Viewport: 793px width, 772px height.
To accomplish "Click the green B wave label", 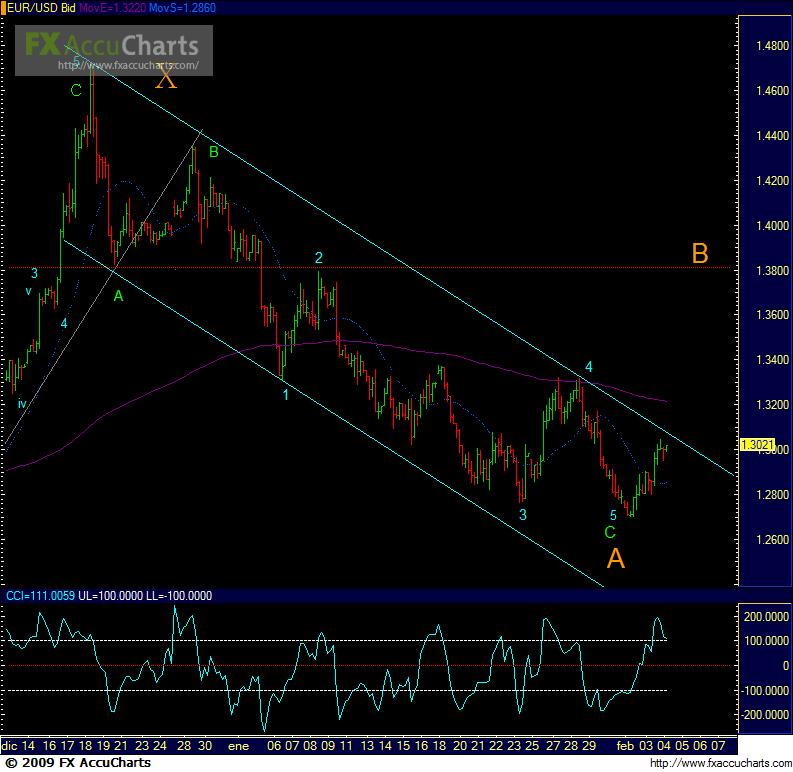I will click(213, 152).
